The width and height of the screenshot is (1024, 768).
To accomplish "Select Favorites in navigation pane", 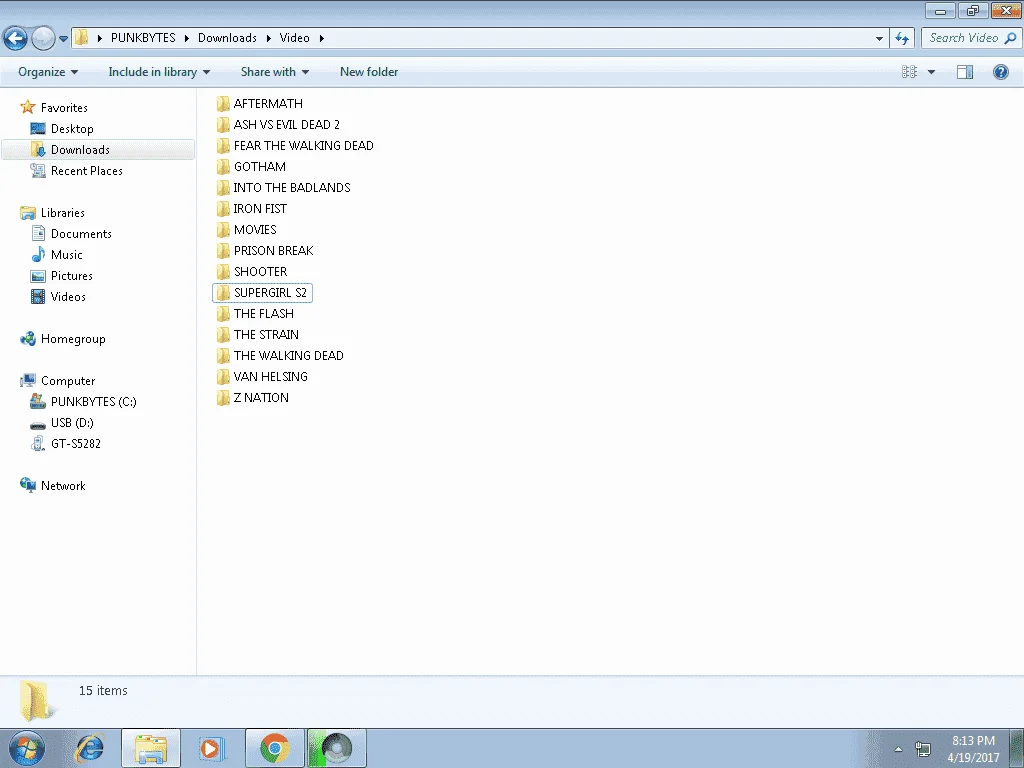I will click(x=64, y=108).
